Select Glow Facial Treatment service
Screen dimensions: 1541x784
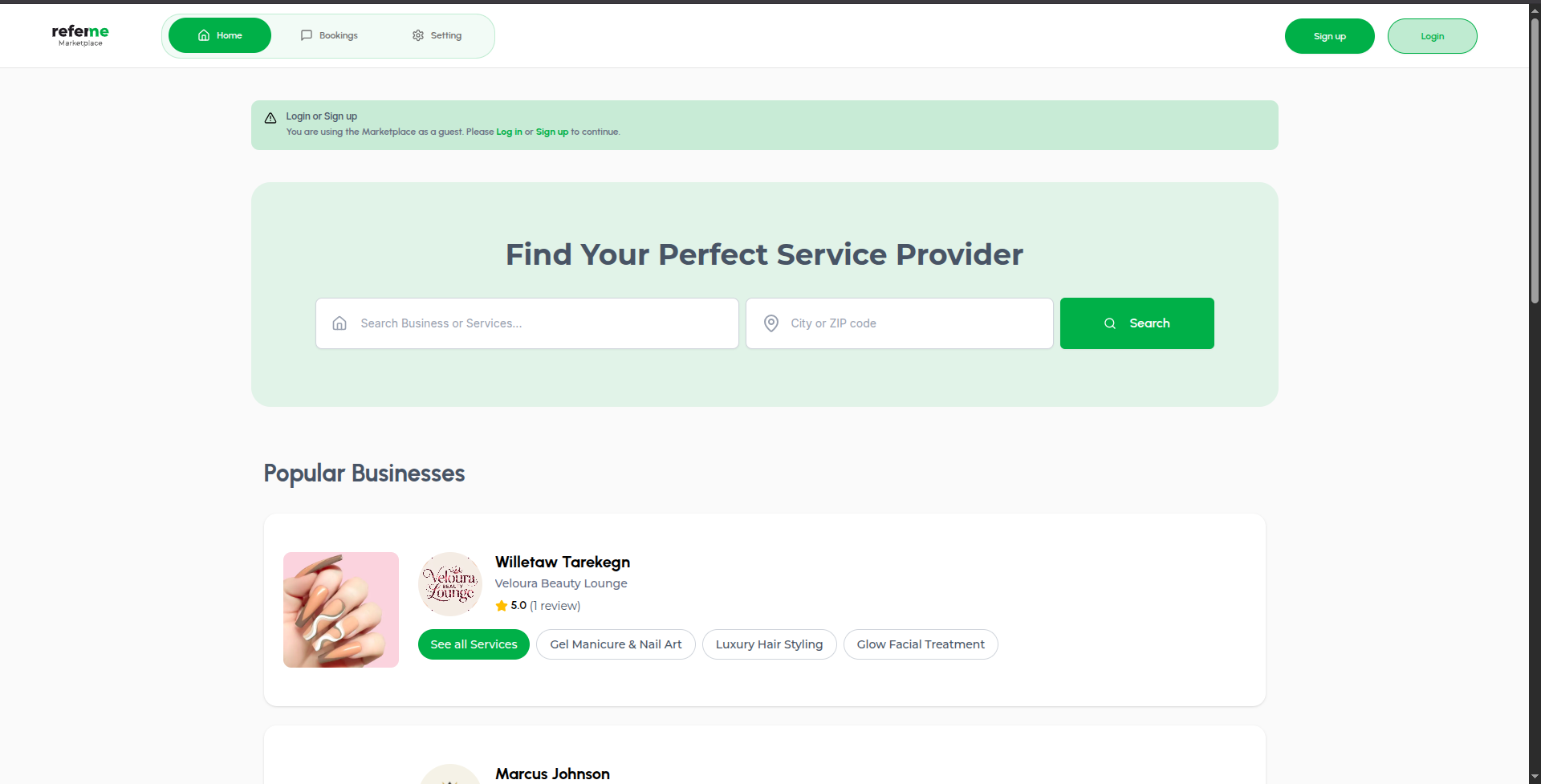[921, 644]
